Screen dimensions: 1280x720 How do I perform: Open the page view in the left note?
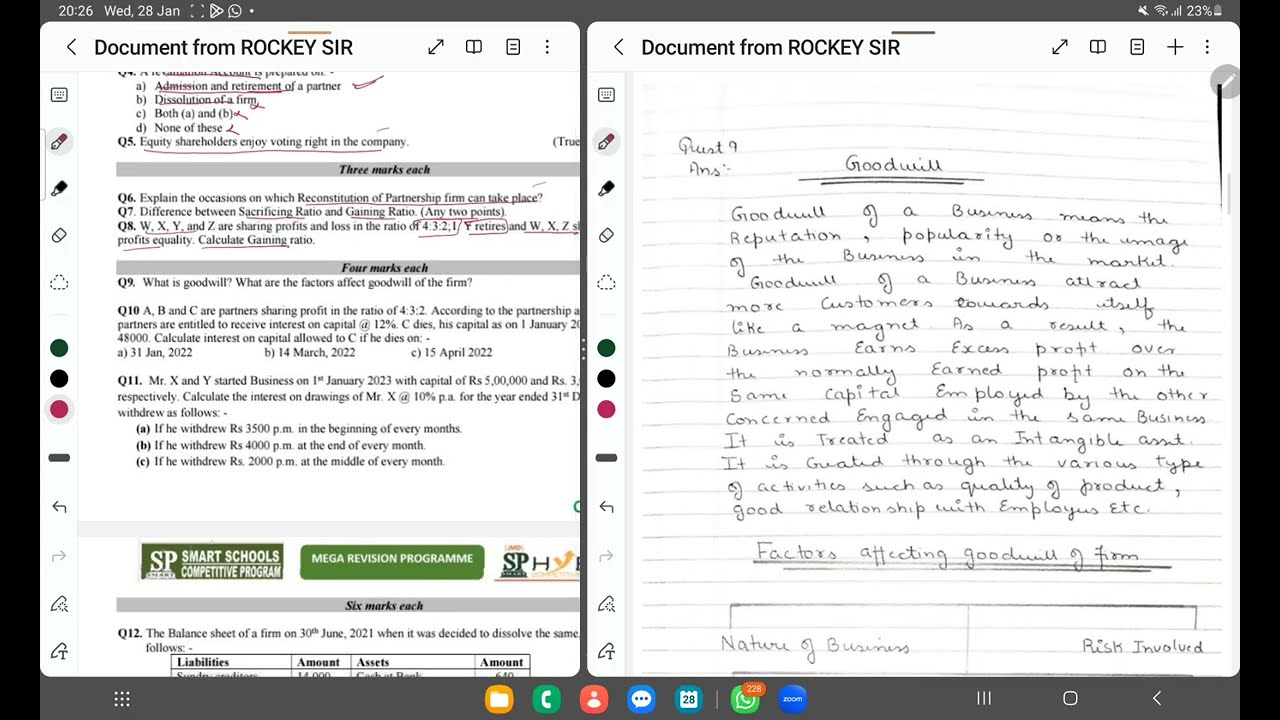513,47
